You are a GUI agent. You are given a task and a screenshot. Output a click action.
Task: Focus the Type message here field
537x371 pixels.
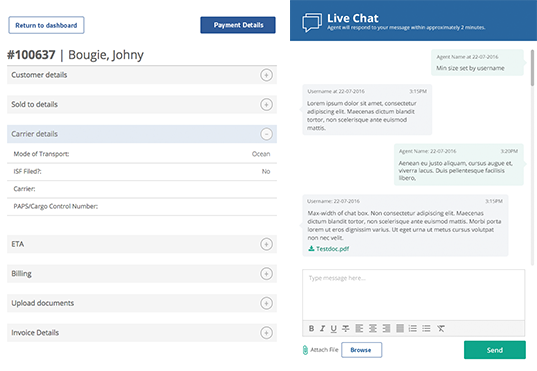click(413, 295)
